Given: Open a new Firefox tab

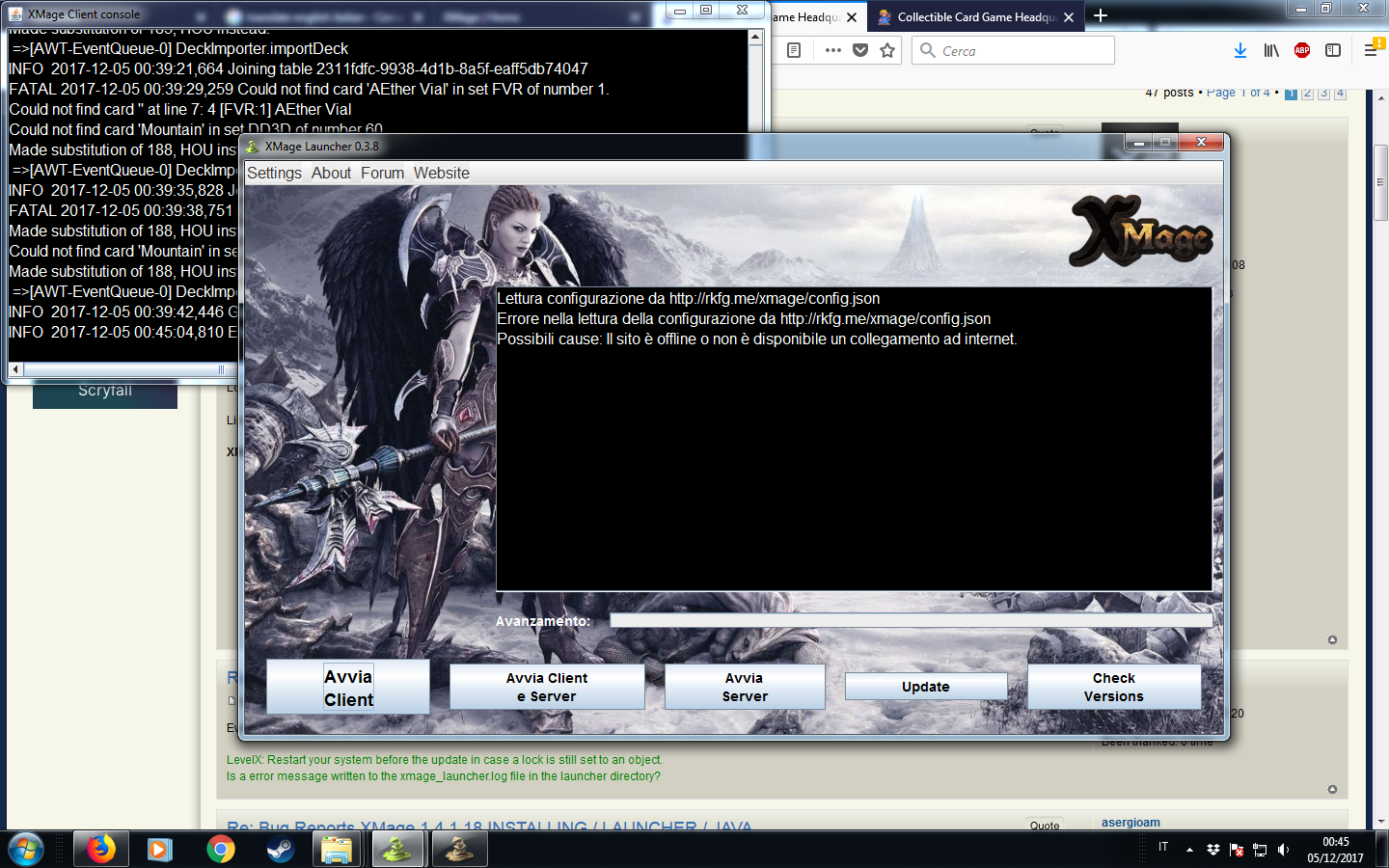Looking at the screenshot, I should (1101, 16).
